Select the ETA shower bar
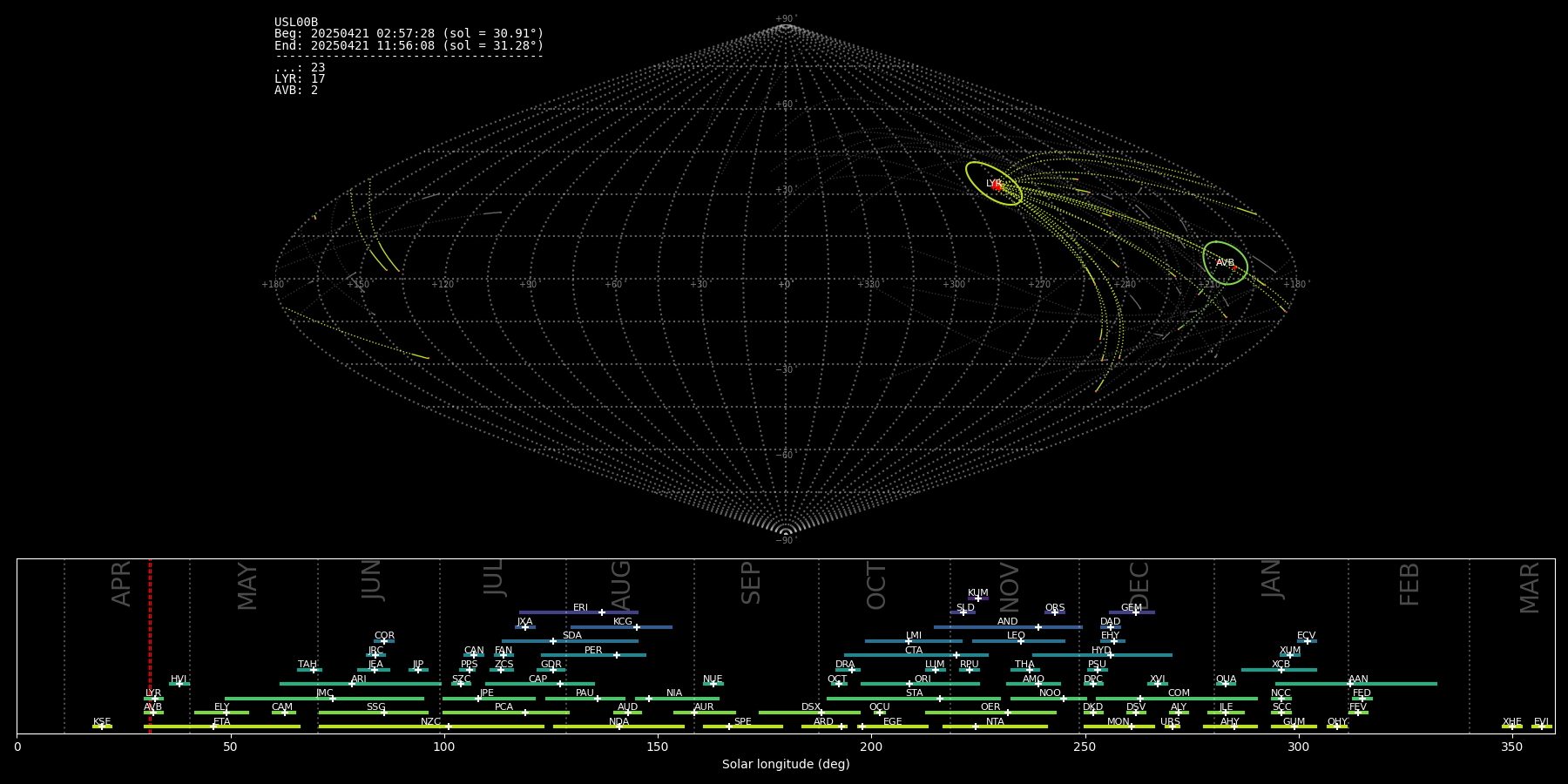 pos(221,727)
